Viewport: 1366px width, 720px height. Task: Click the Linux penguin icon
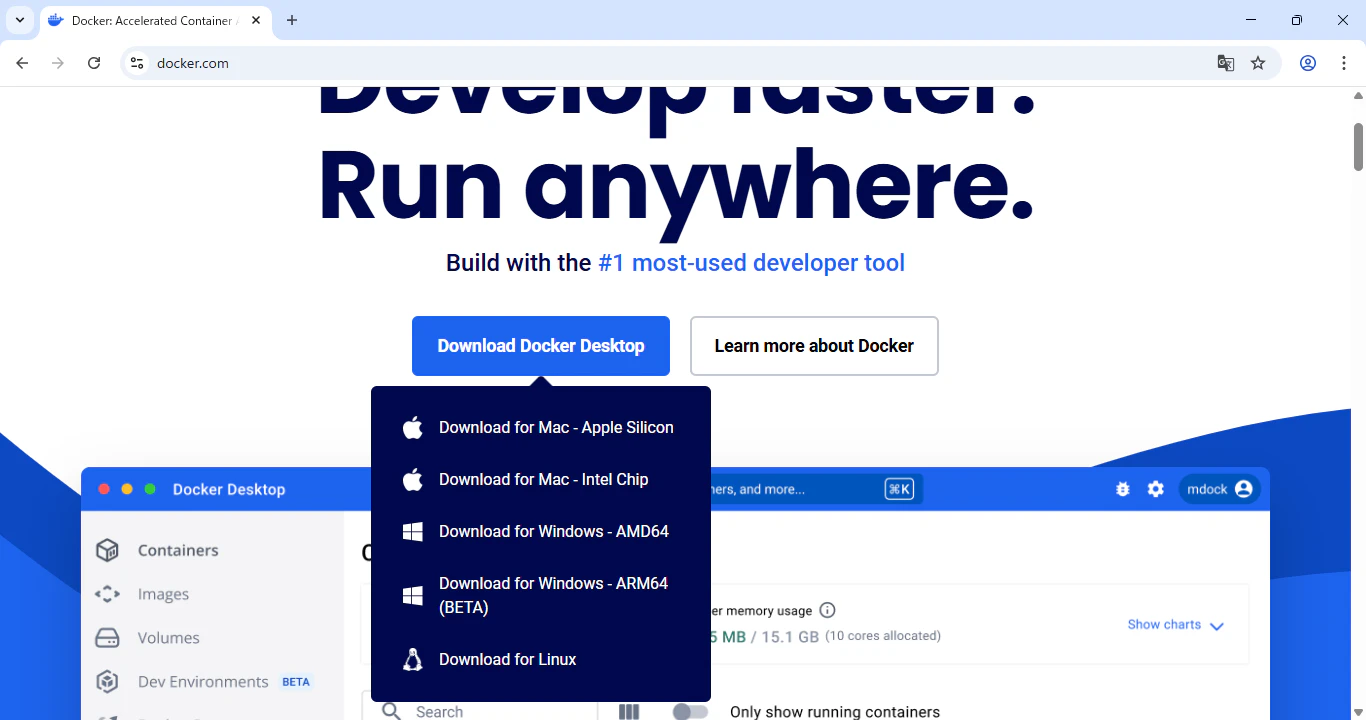click(x=412, y=659)
